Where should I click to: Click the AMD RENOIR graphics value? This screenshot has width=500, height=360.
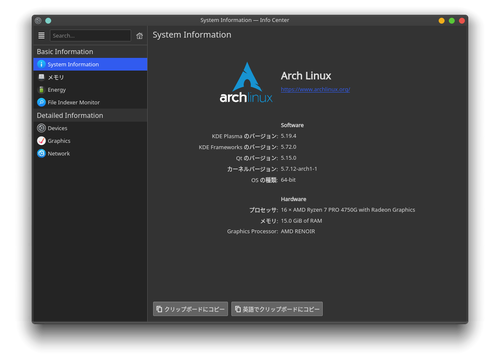[x=298, y=231]
